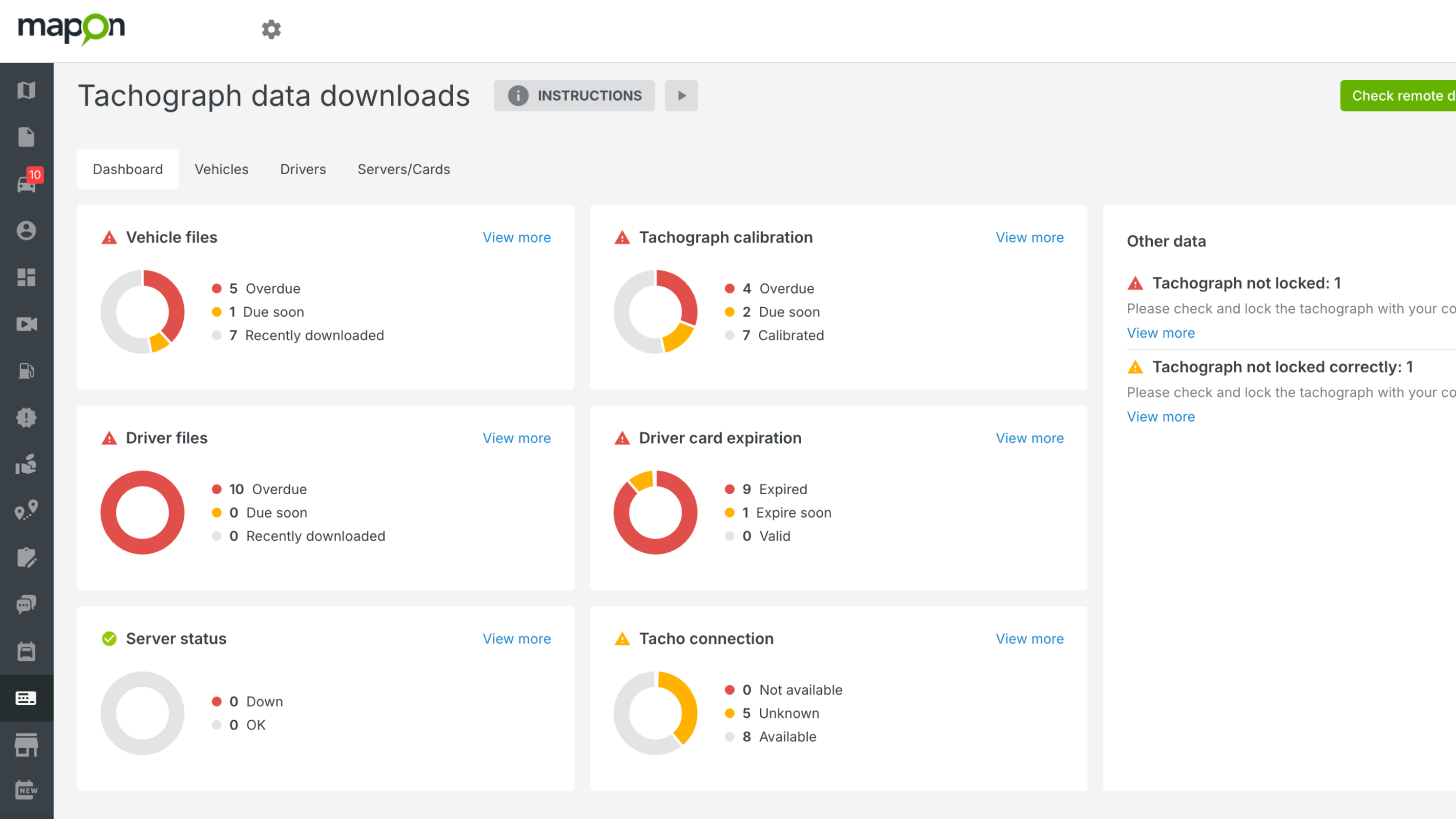This screenshot has width=1456, height=819.
Task: Select the tachograph card icon currently highlighted
Action: pyautogui.click(x=27, y=698)
